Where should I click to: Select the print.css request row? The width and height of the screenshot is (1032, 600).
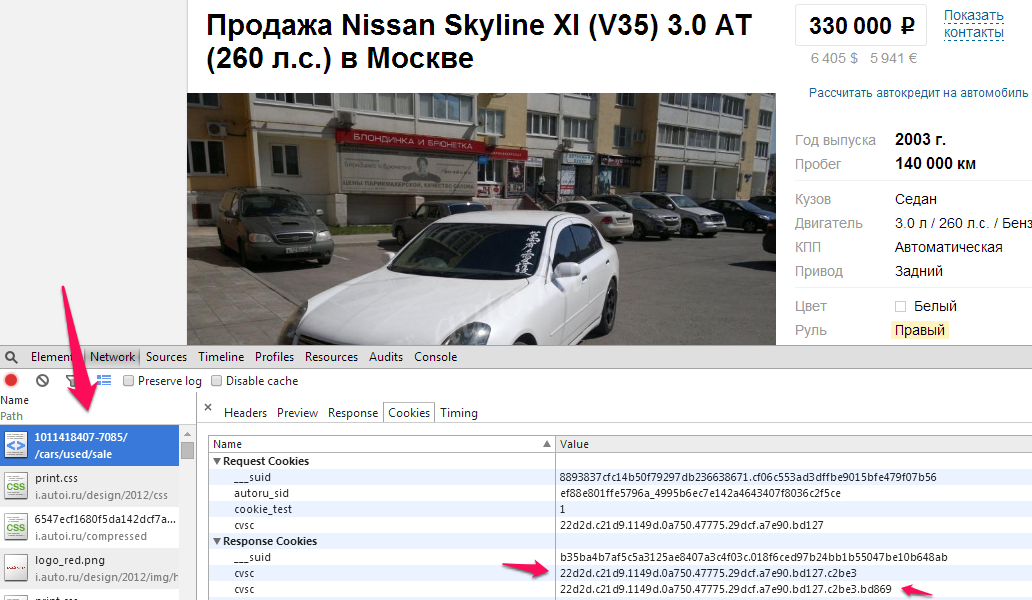point(90,486)
